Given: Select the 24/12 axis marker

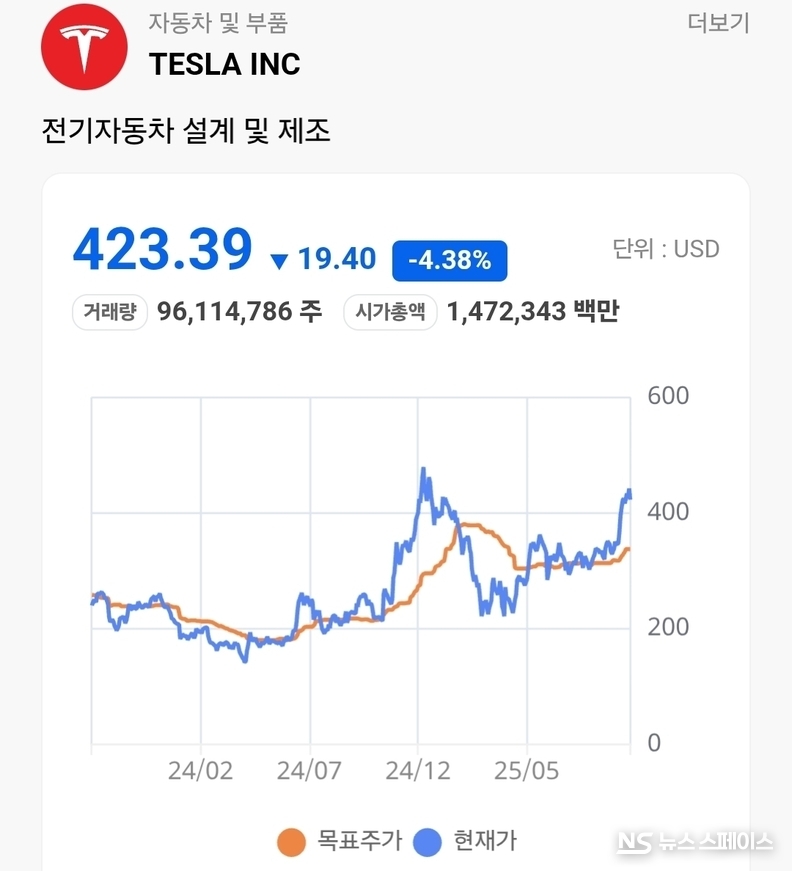Looking at the screenshot, I should [x=418, y=770].
